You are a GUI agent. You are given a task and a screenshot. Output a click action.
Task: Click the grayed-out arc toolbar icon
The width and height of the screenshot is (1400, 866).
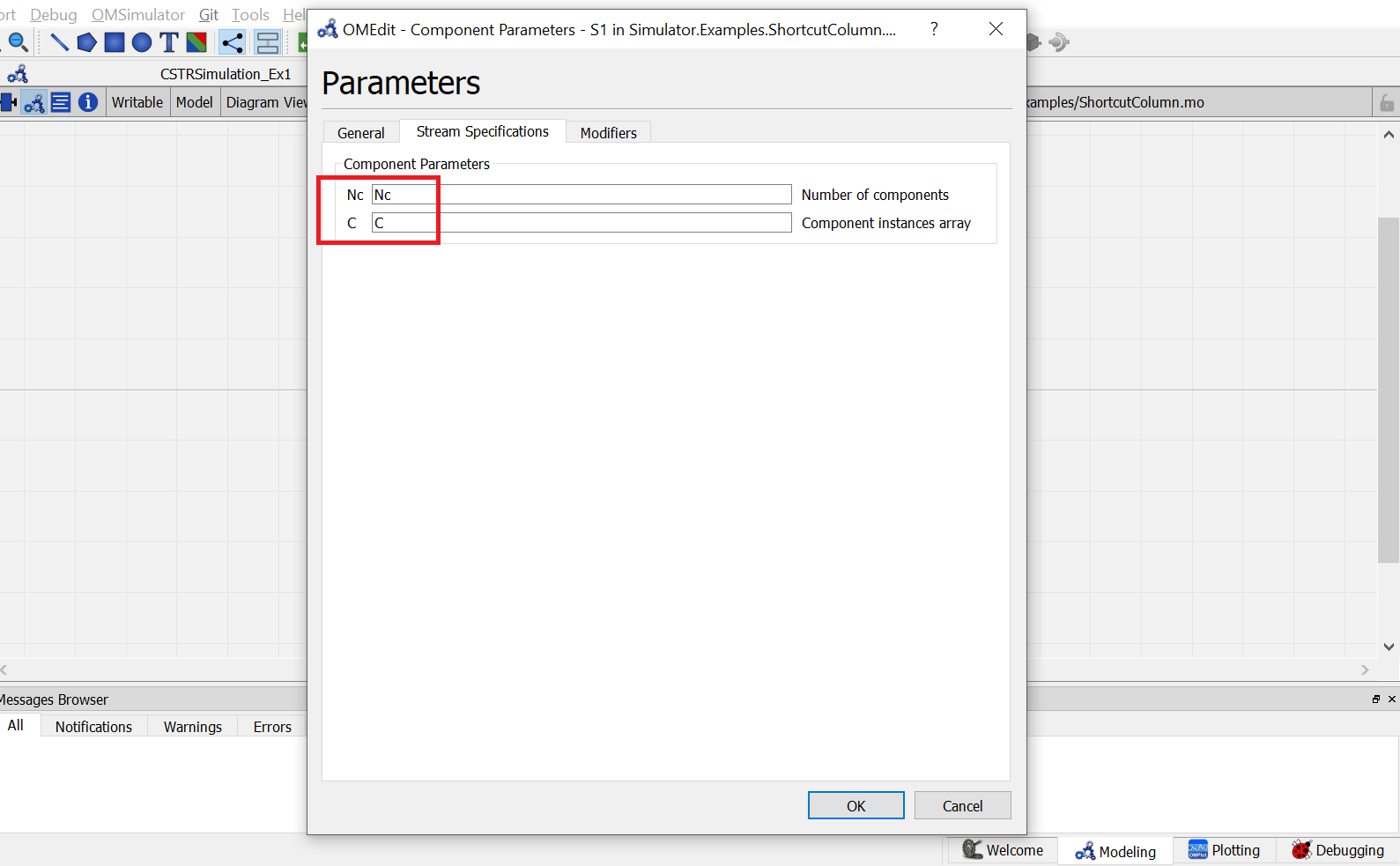pos(1059,41)
